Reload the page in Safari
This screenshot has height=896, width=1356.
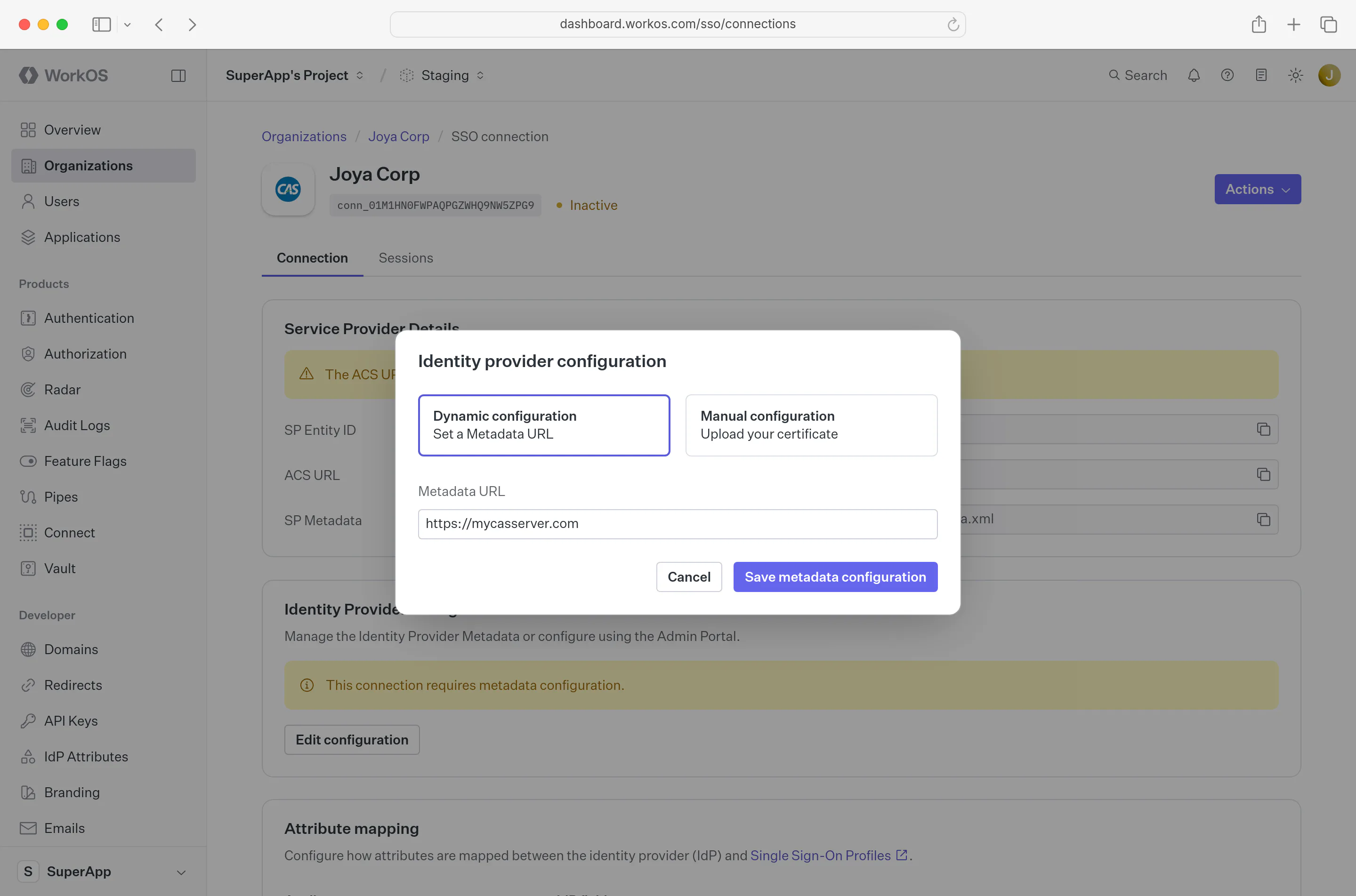point(953,24)
